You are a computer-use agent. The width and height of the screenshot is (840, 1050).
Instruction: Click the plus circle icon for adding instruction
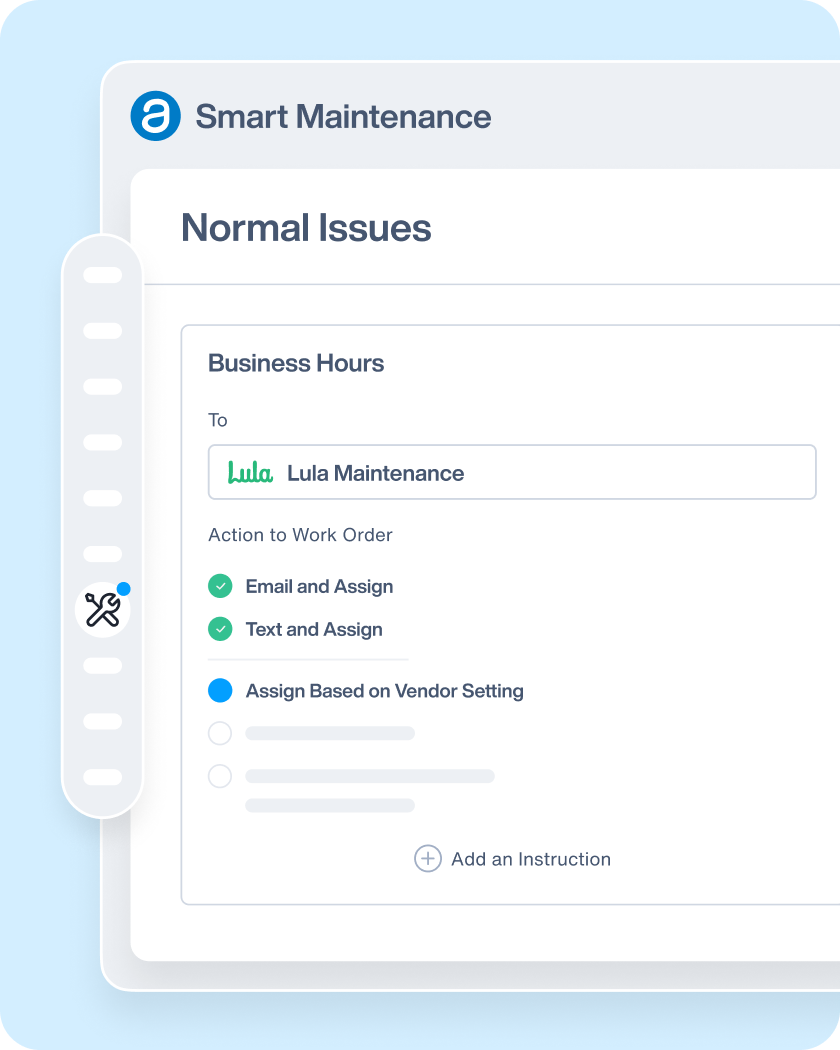[427, 858]
